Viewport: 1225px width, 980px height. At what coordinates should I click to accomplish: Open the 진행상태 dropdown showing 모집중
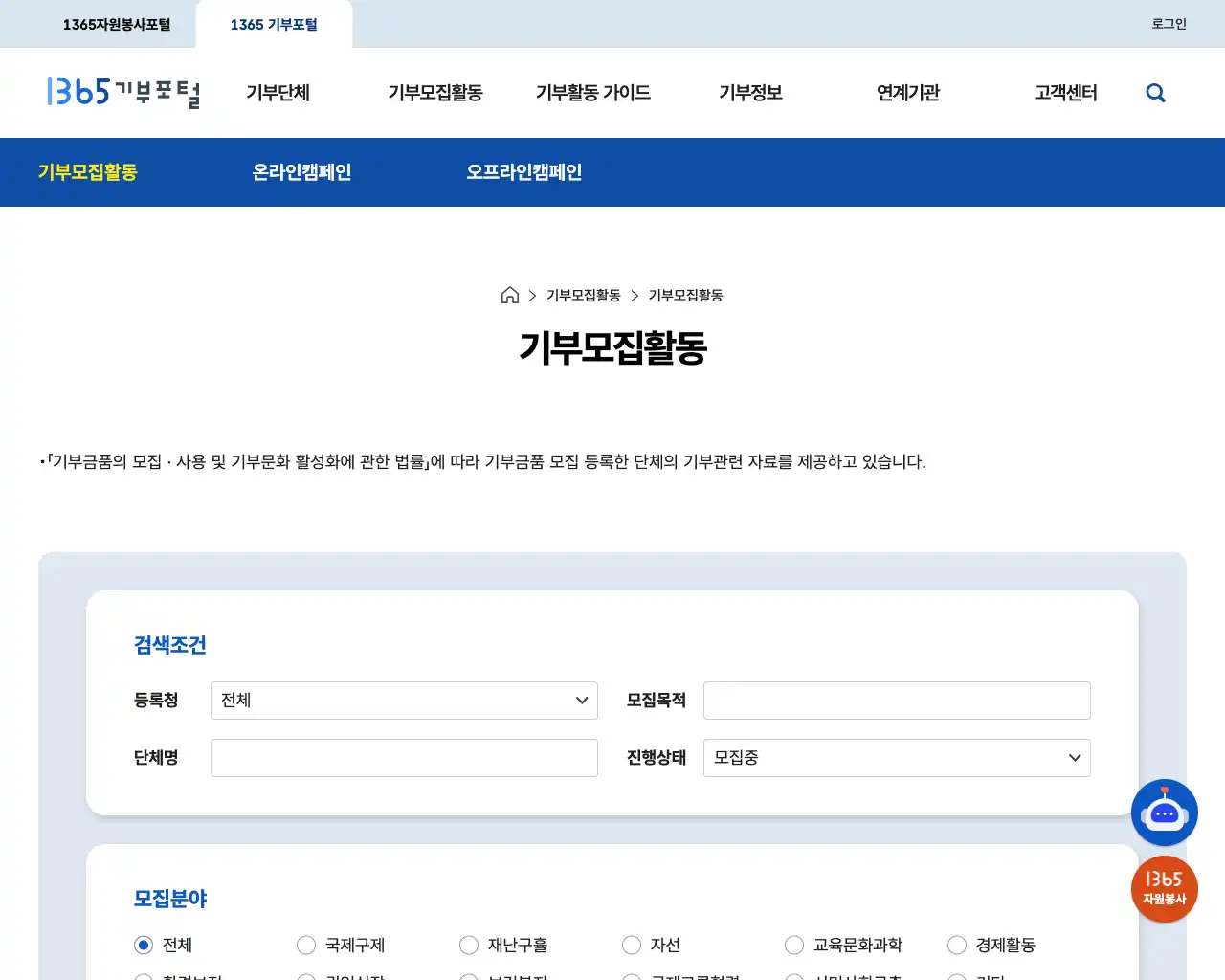click(896, 757)
